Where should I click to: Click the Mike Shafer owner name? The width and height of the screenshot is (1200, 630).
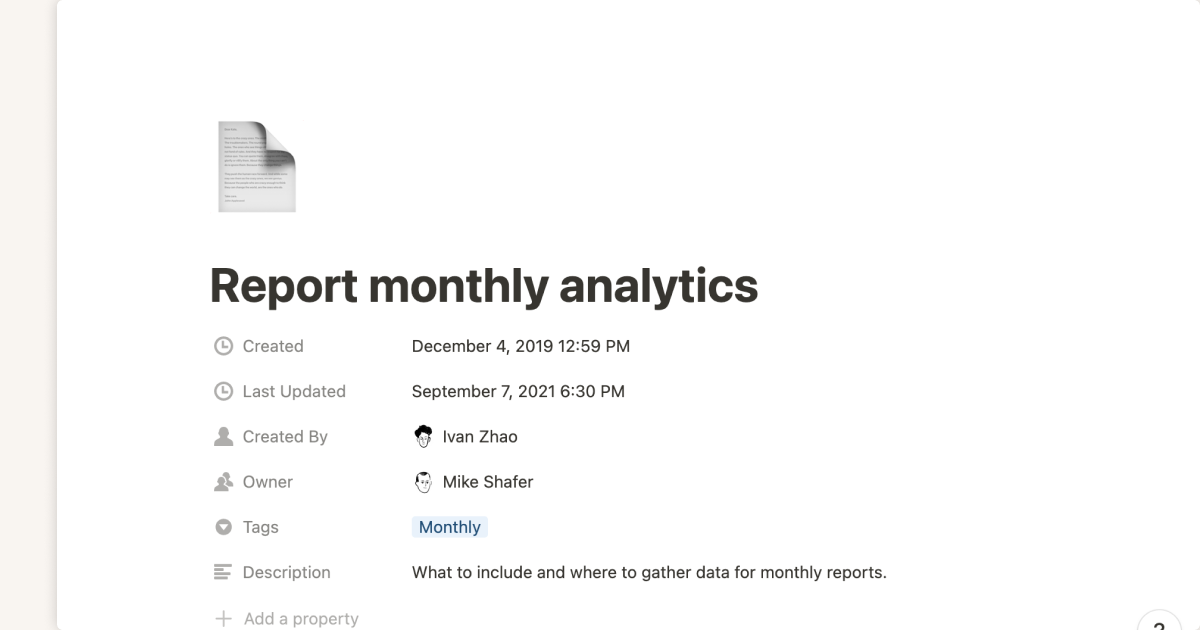coord(488,482)
